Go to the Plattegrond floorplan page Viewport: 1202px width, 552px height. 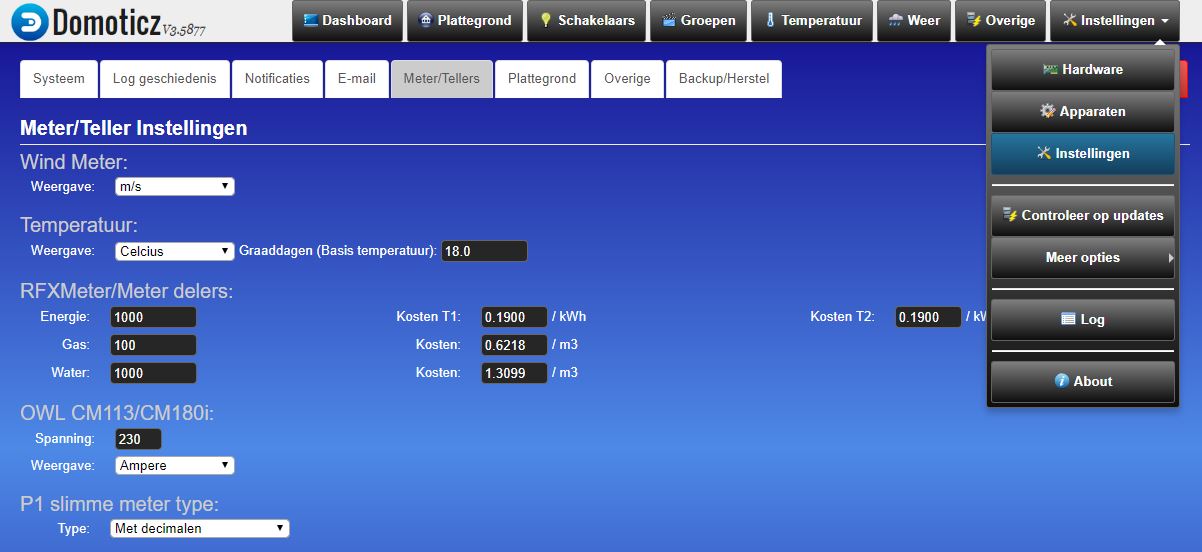[x=465, y=21]
